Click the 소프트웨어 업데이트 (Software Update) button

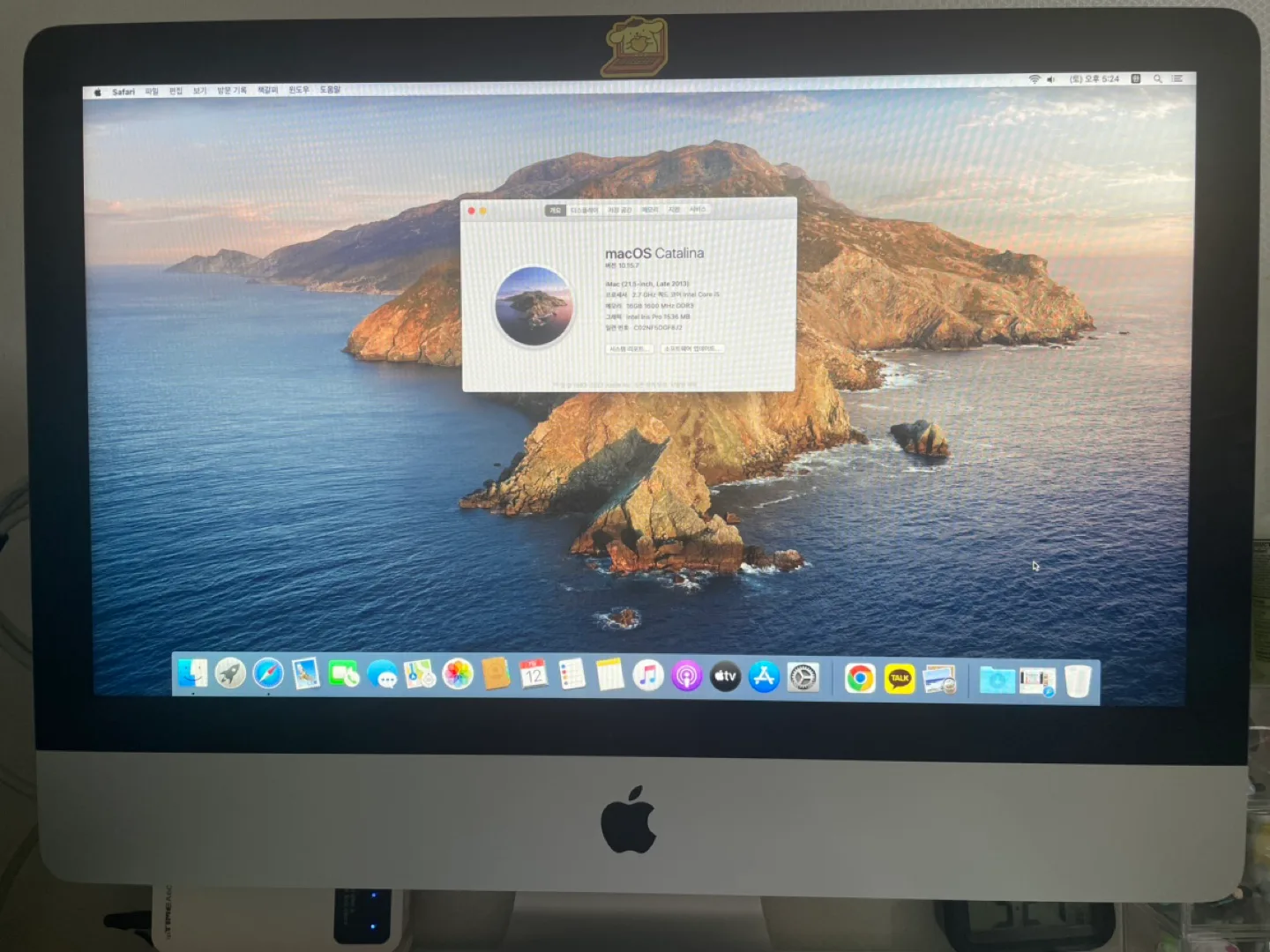692,349
